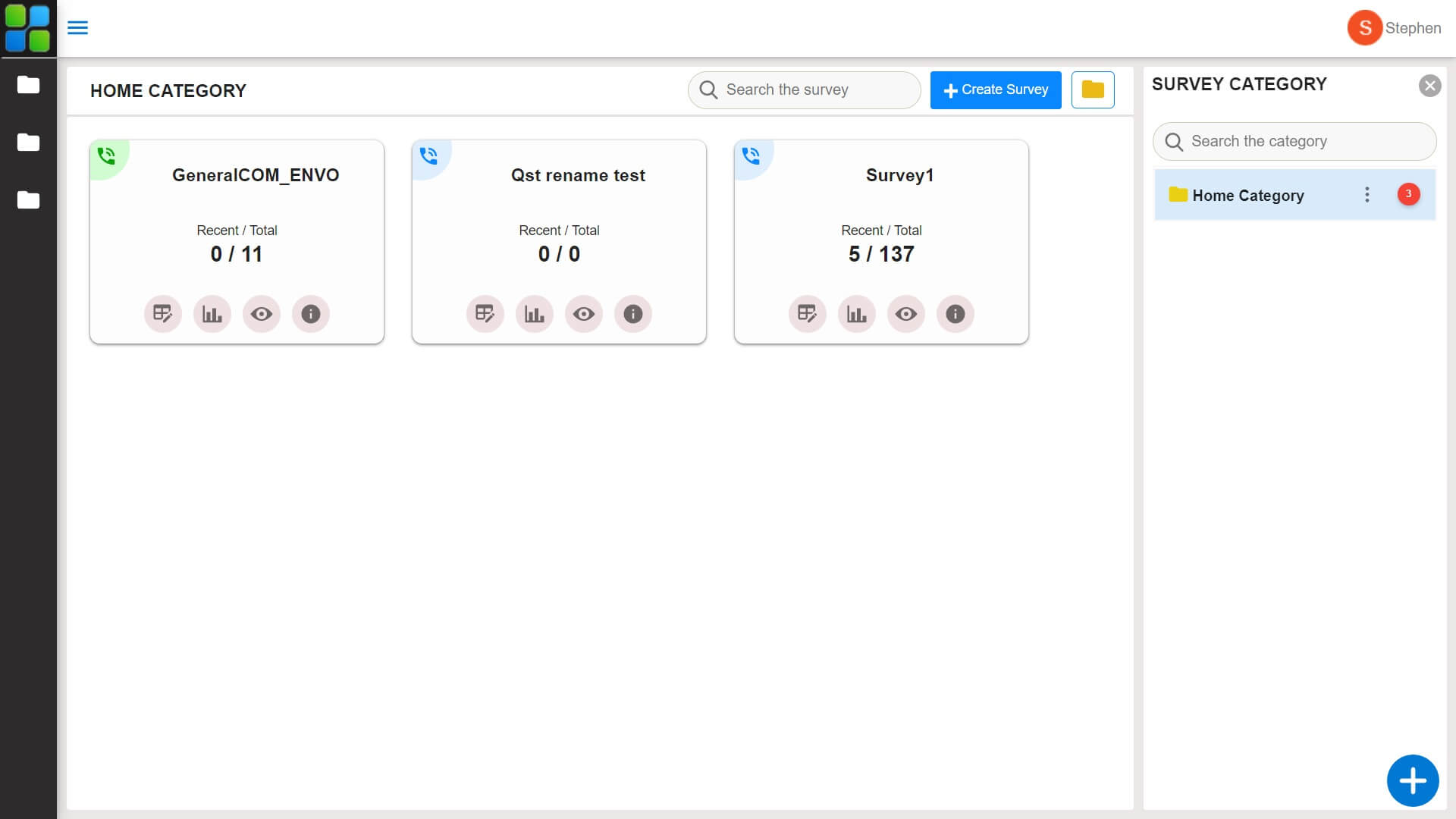Focus the Search the category field
The width and height of the screenshot is (1456, 819).
click(1294, 141)
